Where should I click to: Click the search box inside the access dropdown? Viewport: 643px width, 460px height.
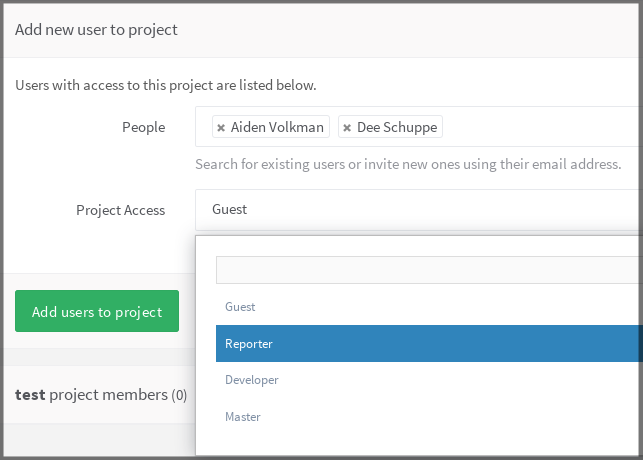[428, 270]
